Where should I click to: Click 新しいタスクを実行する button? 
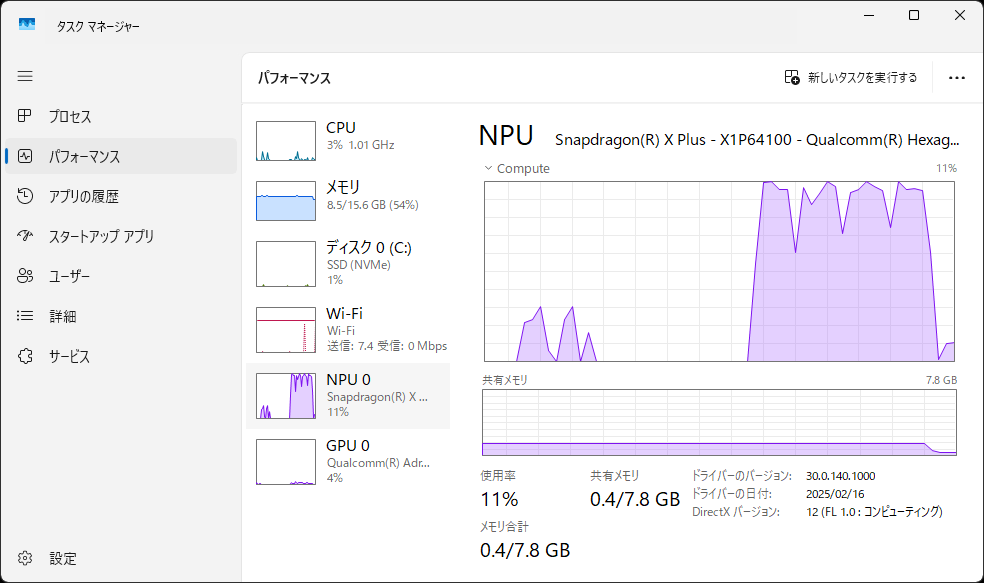tap(851, 78)
